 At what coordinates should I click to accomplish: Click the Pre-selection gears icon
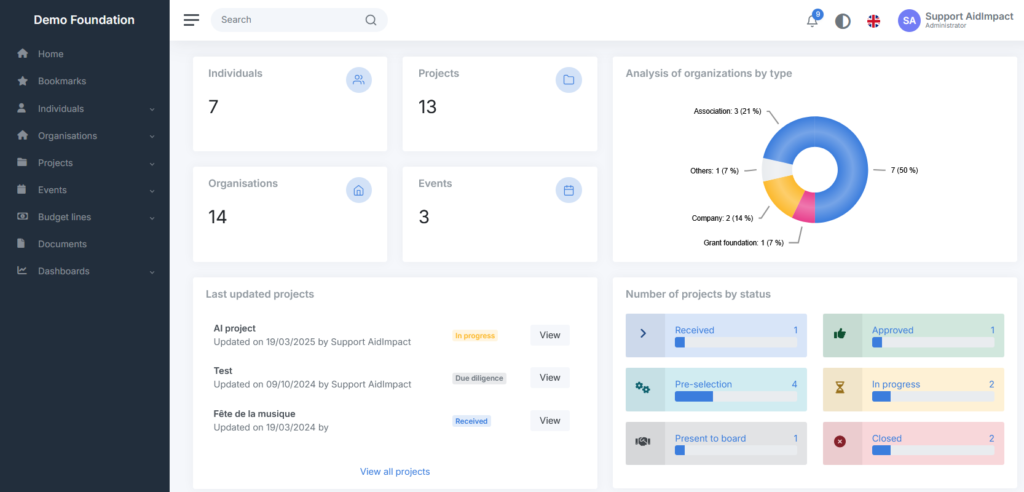point(644,388)
